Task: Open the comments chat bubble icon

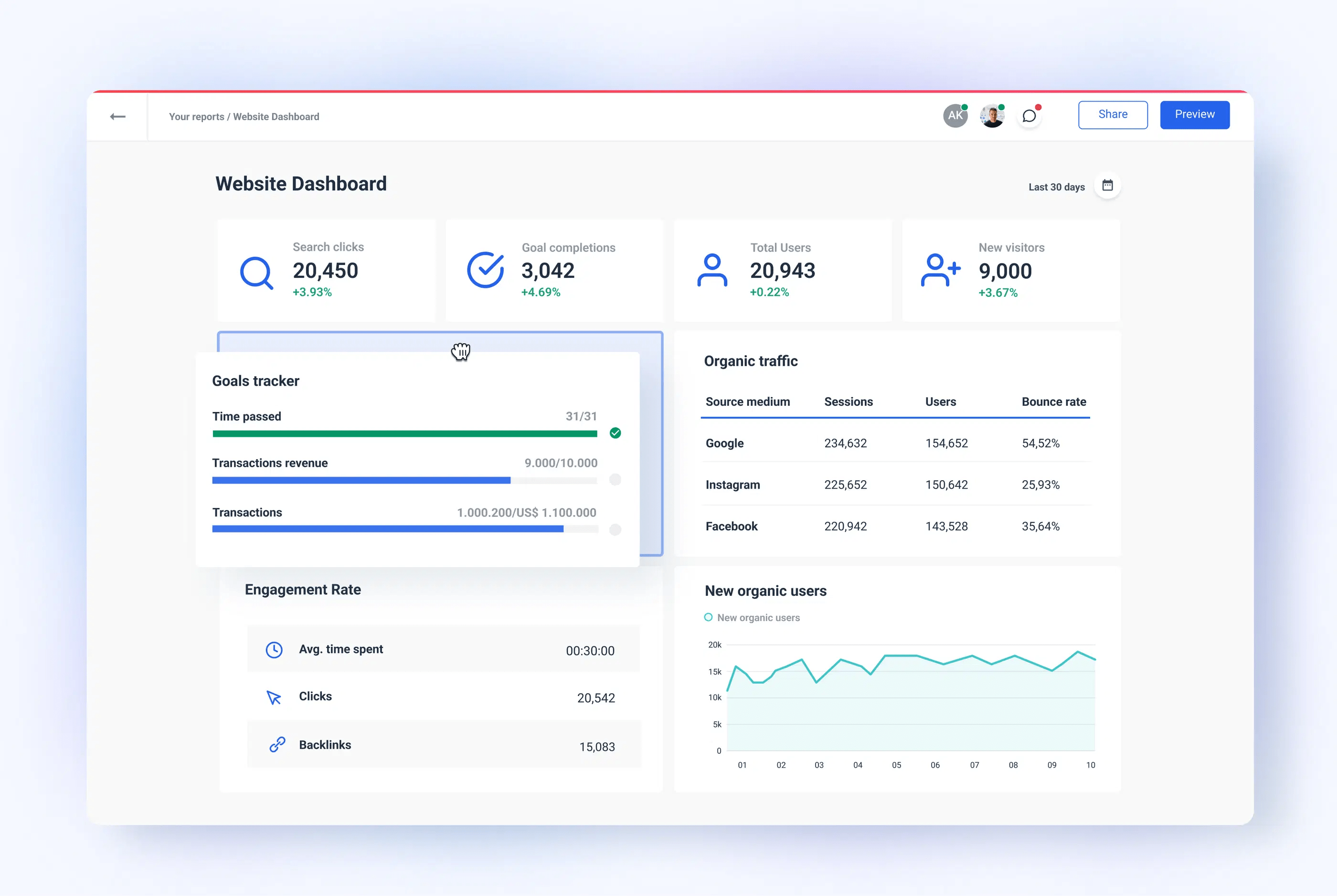Action: pyautogui.click(x=1029, y=116)
